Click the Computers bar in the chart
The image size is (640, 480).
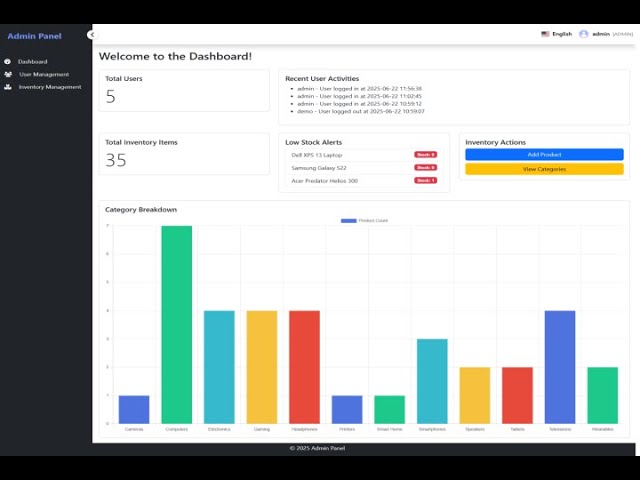point(177,324)
